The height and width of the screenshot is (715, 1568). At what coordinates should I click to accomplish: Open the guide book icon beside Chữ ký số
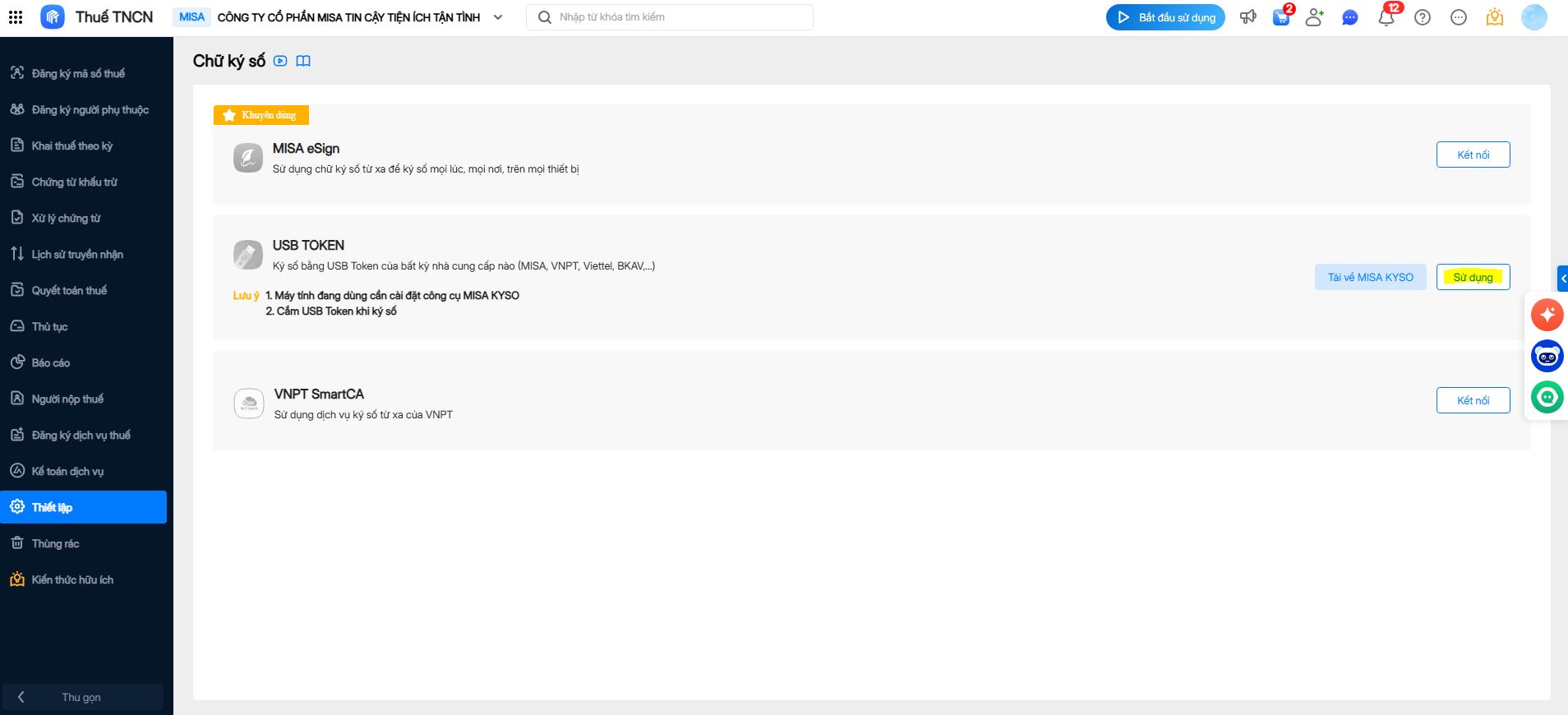pos(303,61)
